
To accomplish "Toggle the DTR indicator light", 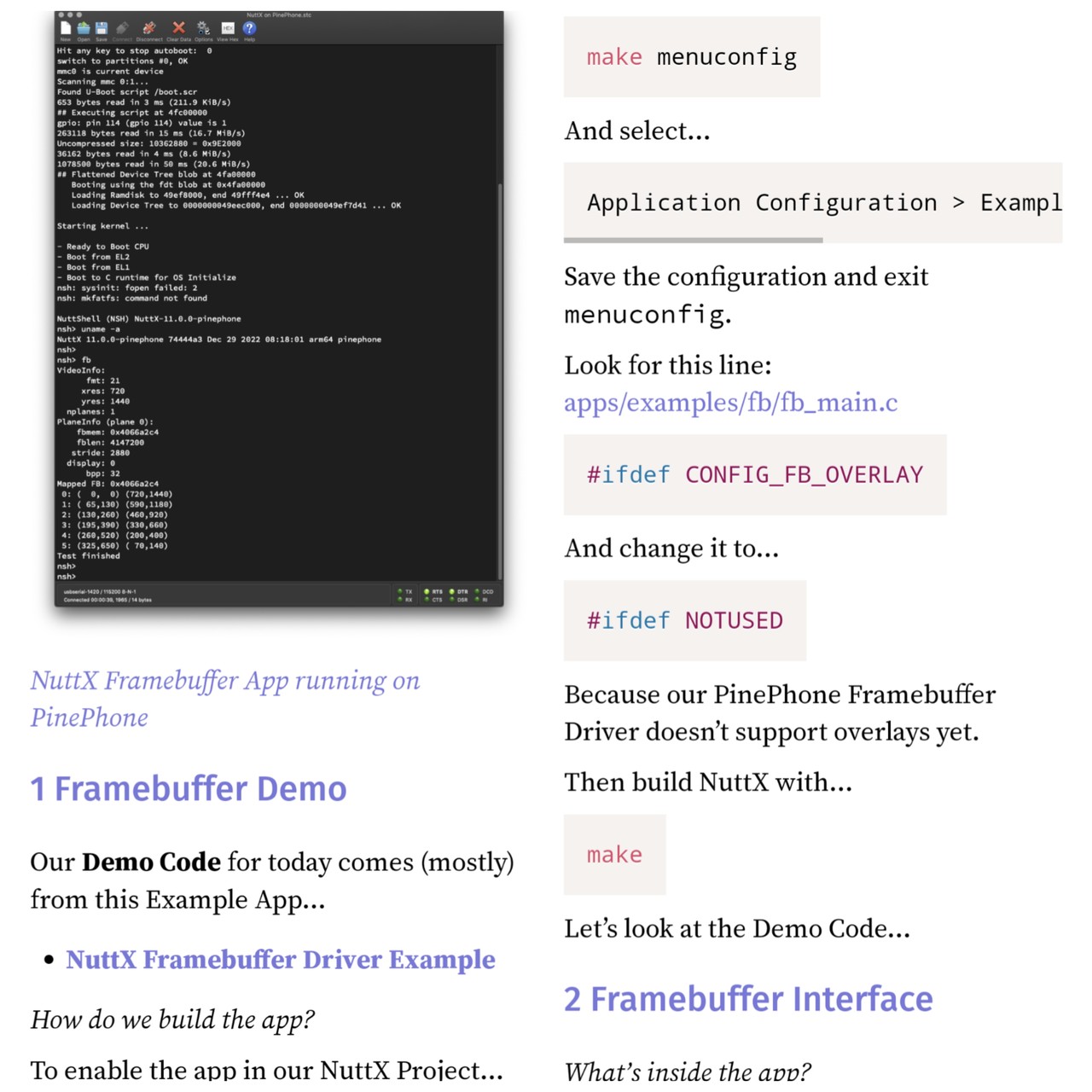I will 452,591.
